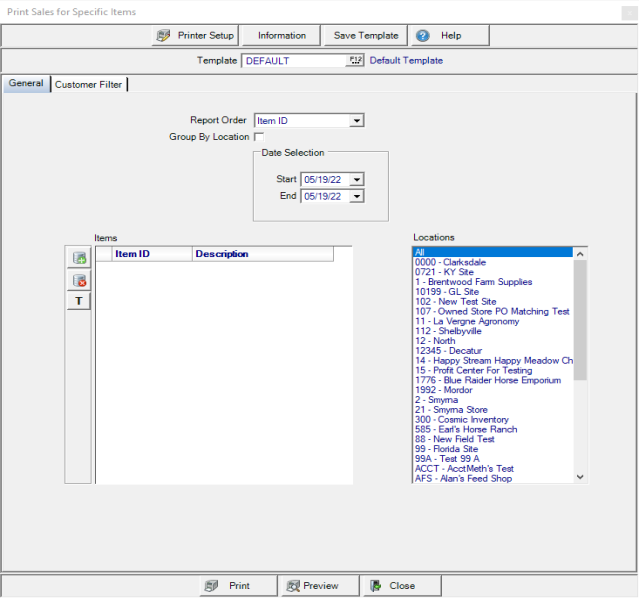
Task: Toggle the Group By Location checkbox
Action: coord(258,137)
